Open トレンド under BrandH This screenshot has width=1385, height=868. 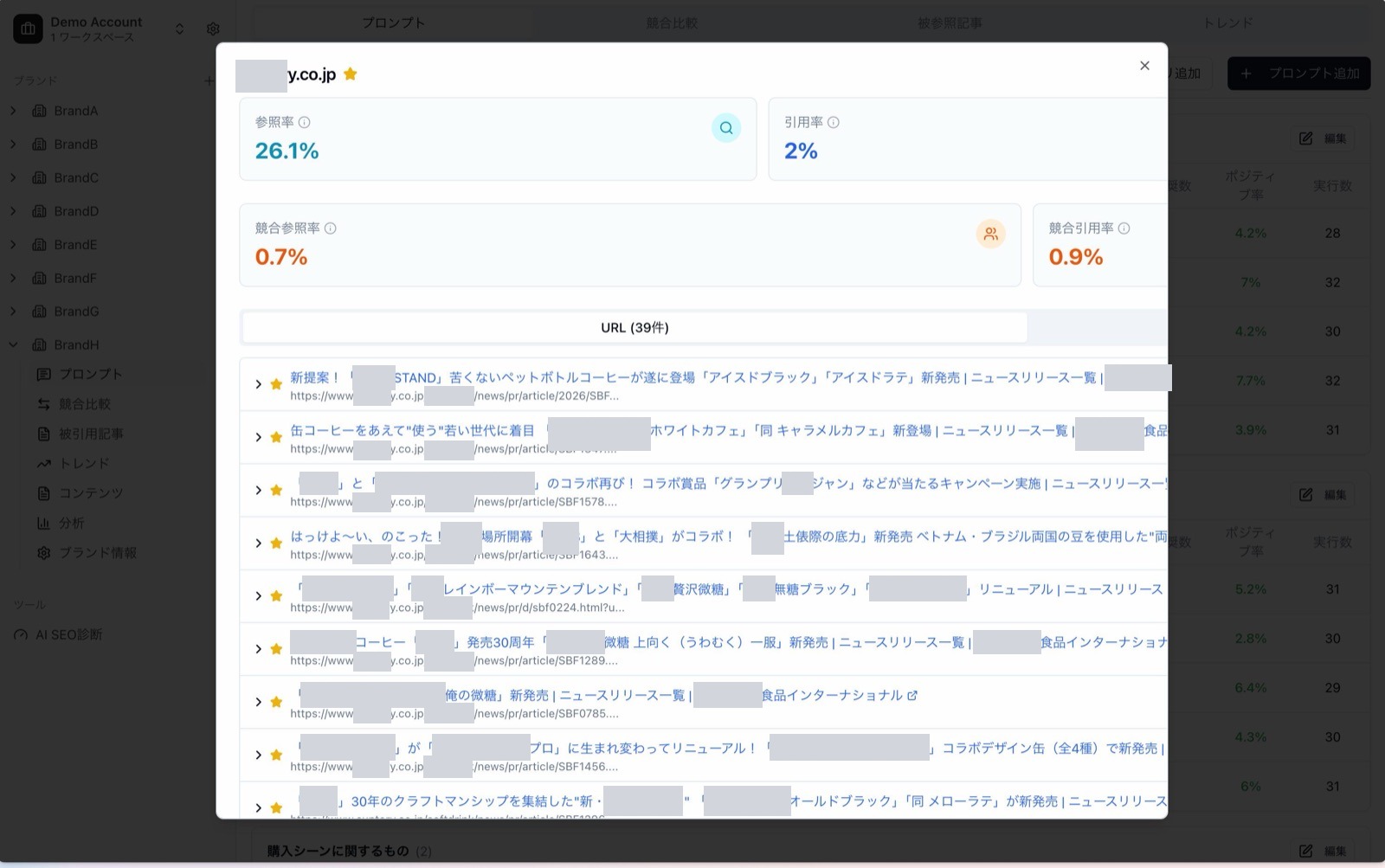click(84, 464)
